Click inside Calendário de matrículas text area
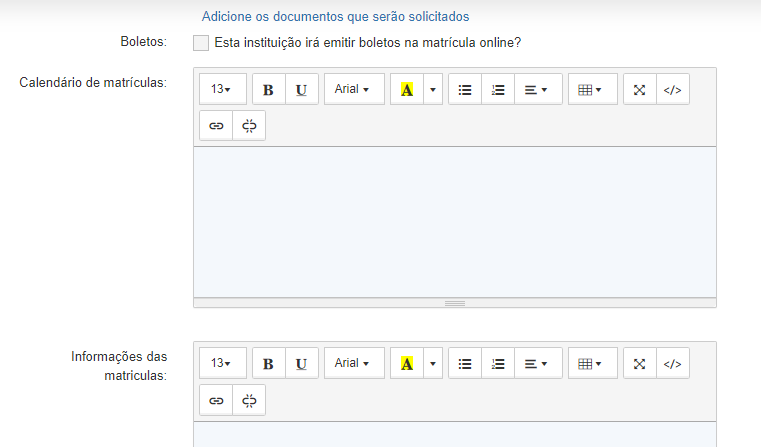The image size is (761, 447). click(x=455, y=222)
